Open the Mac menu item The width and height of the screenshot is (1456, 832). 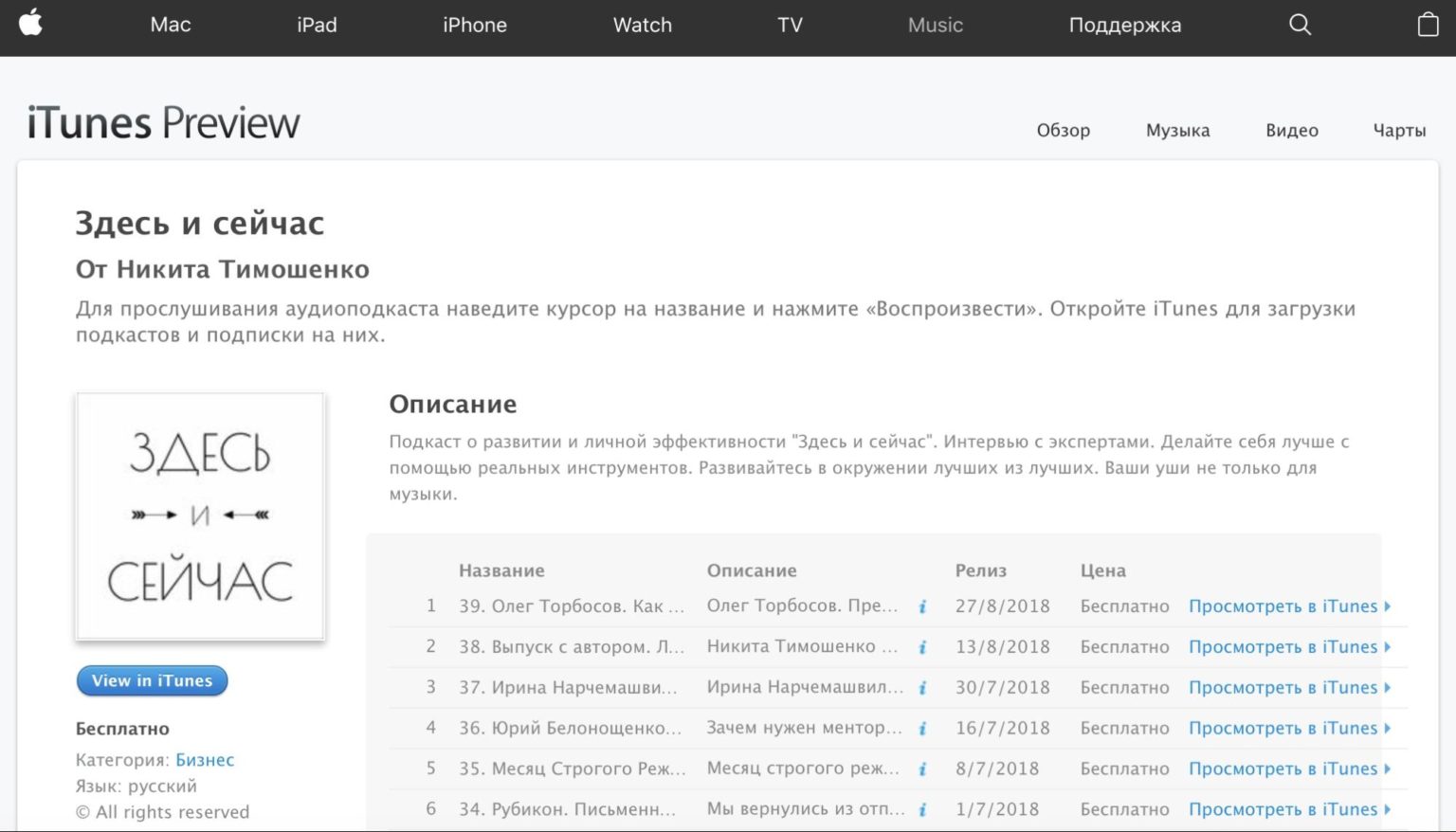tap(171, 26)
